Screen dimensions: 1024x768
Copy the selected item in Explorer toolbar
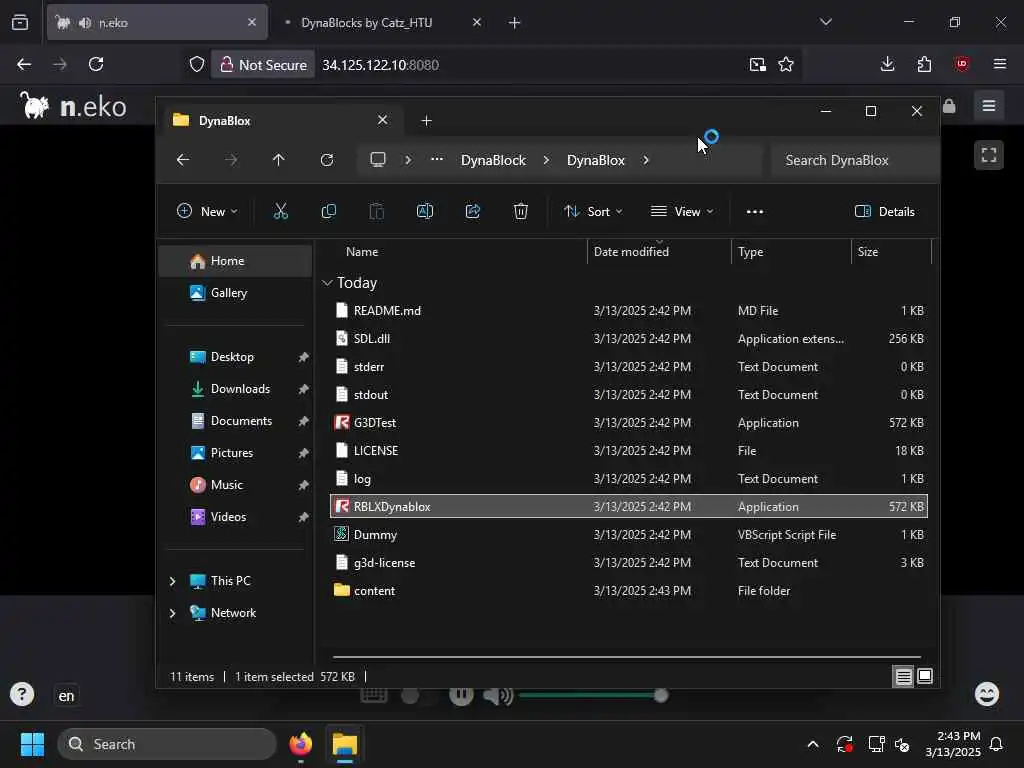[328, 211]
